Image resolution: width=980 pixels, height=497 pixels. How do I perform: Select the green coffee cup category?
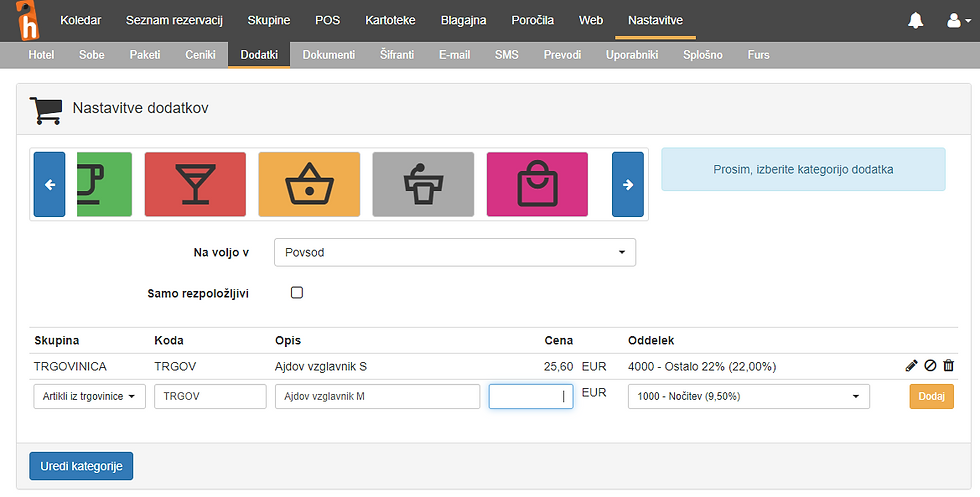(105, 184)
